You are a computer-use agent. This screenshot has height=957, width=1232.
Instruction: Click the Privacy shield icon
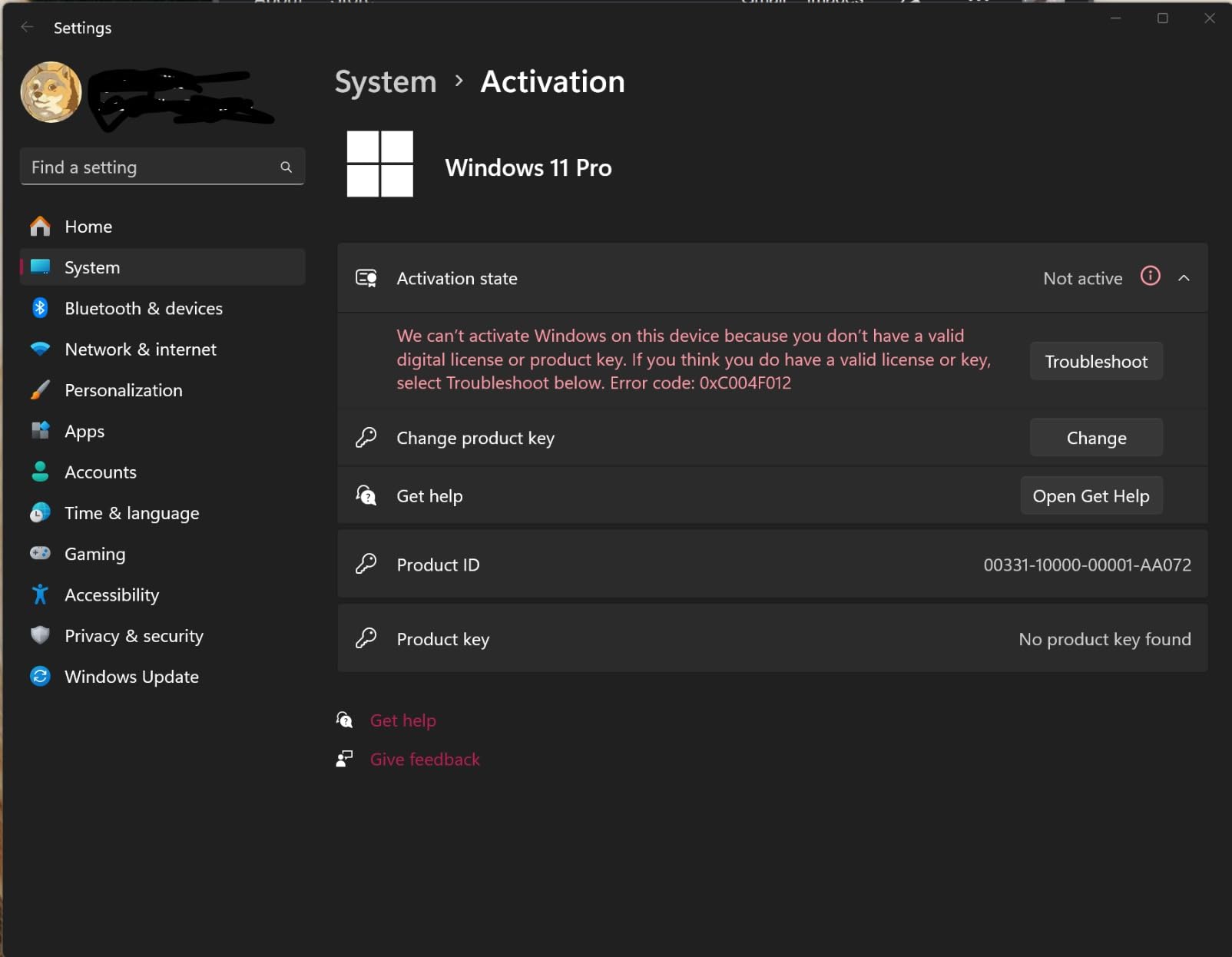[x=40, y=635]
